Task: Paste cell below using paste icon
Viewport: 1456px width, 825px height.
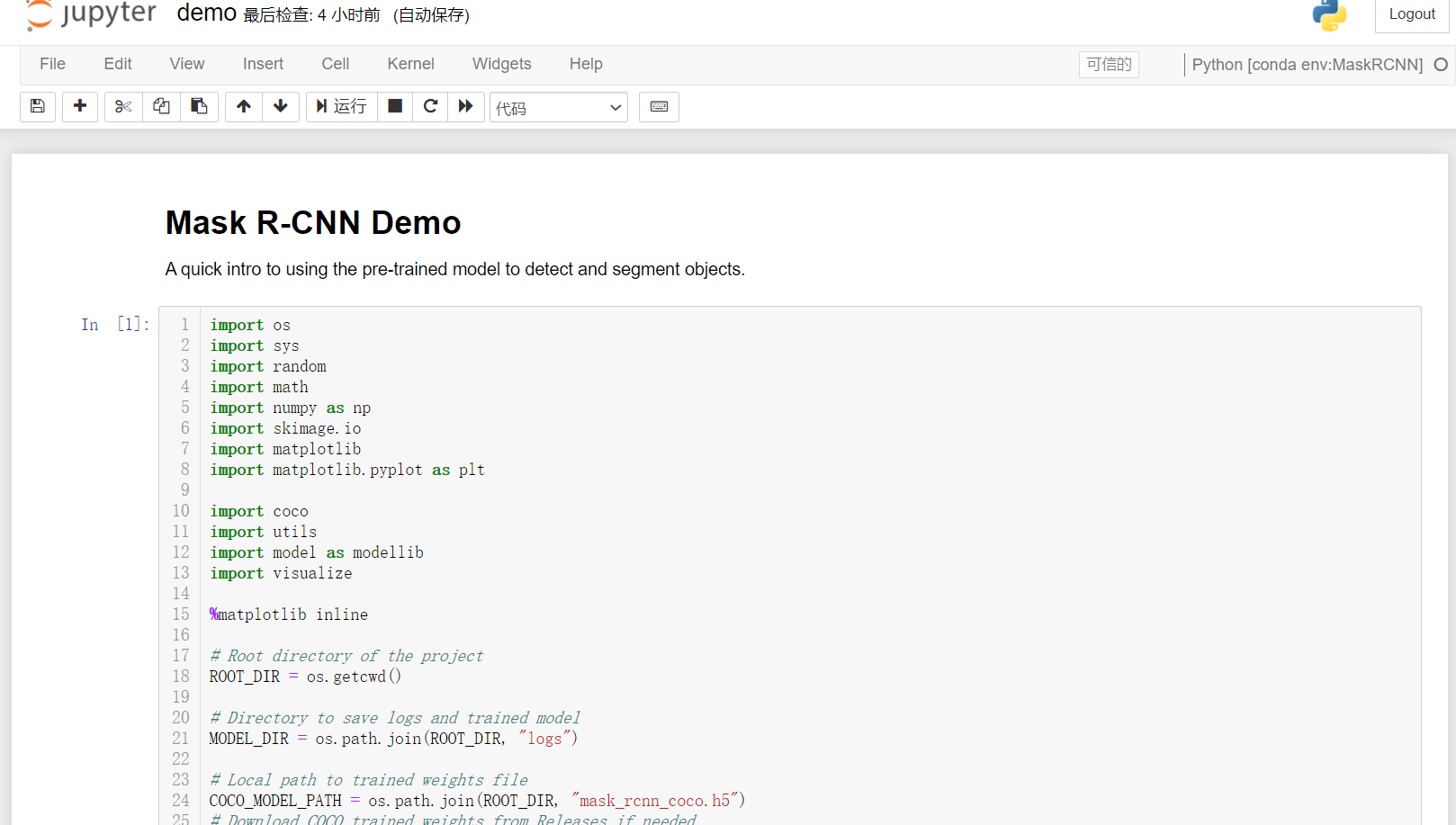Action: pos(199,106)
